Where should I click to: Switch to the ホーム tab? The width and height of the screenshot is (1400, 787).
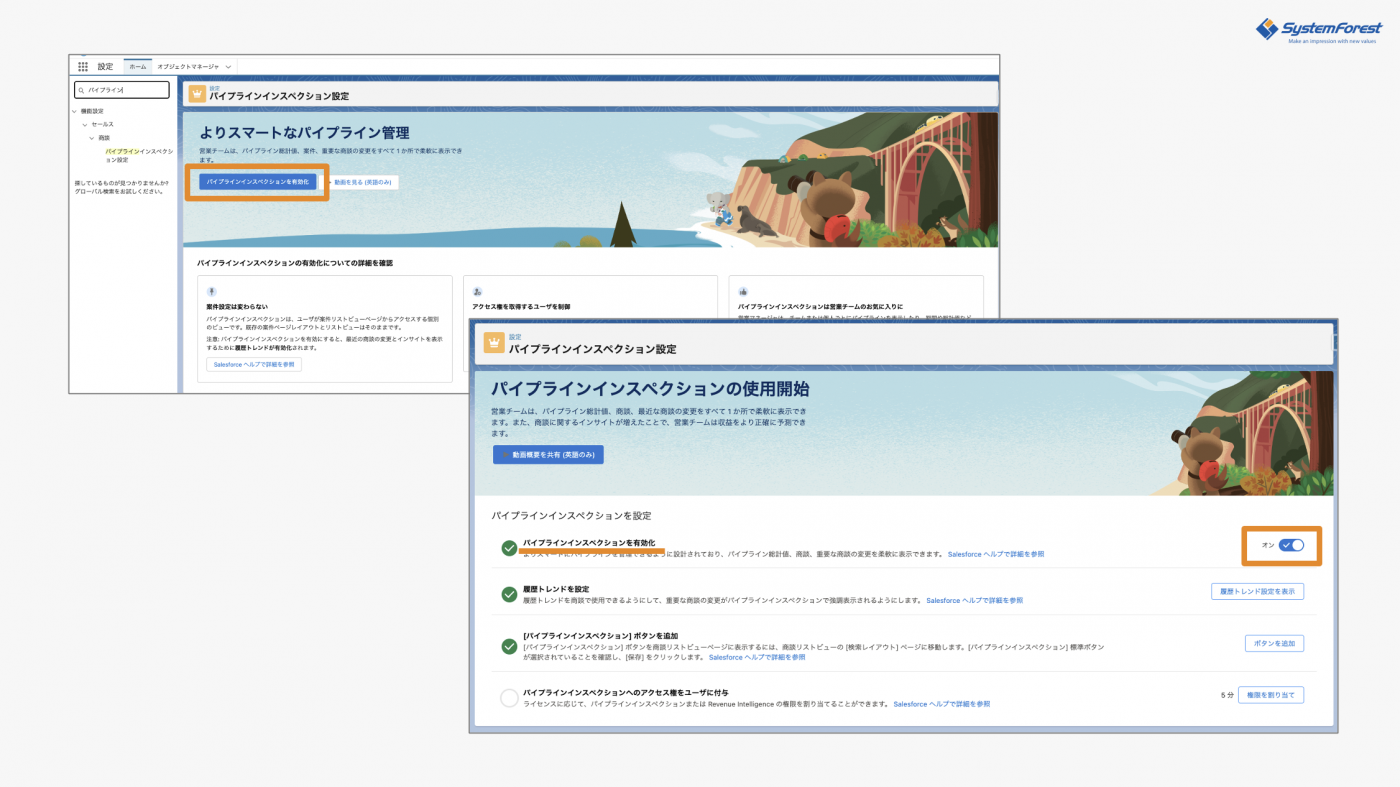click(137, 67)
